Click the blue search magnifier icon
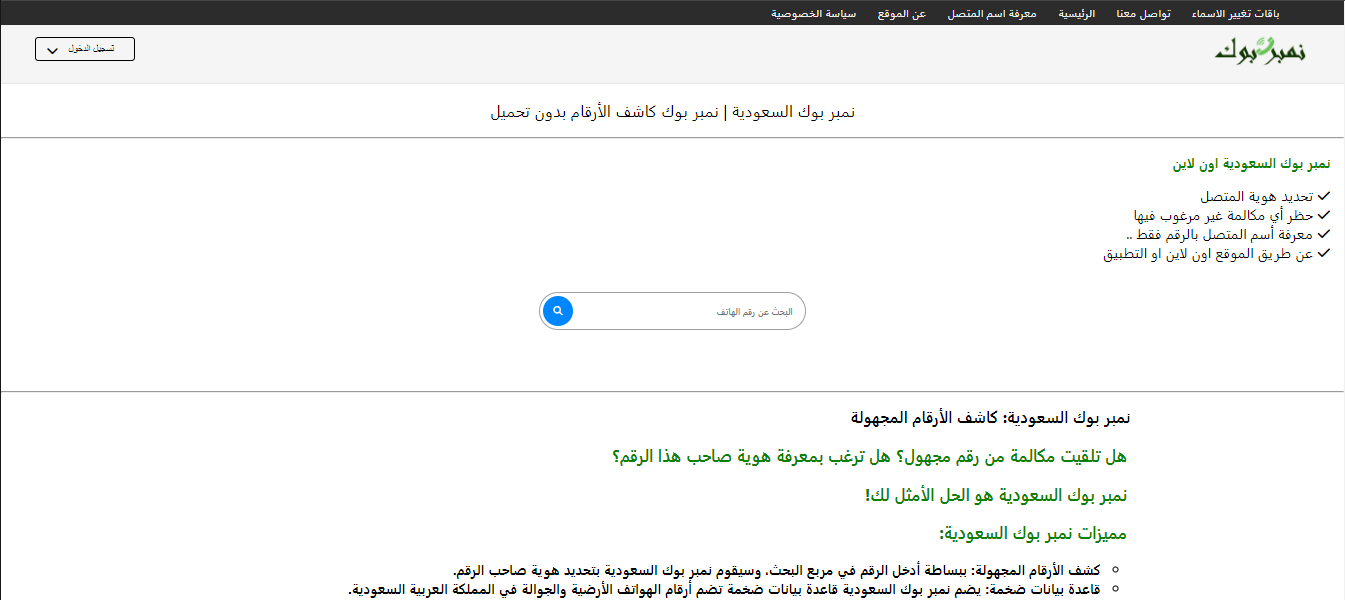Viewport: 1345px width, 600px height. [x=557, y=311]
